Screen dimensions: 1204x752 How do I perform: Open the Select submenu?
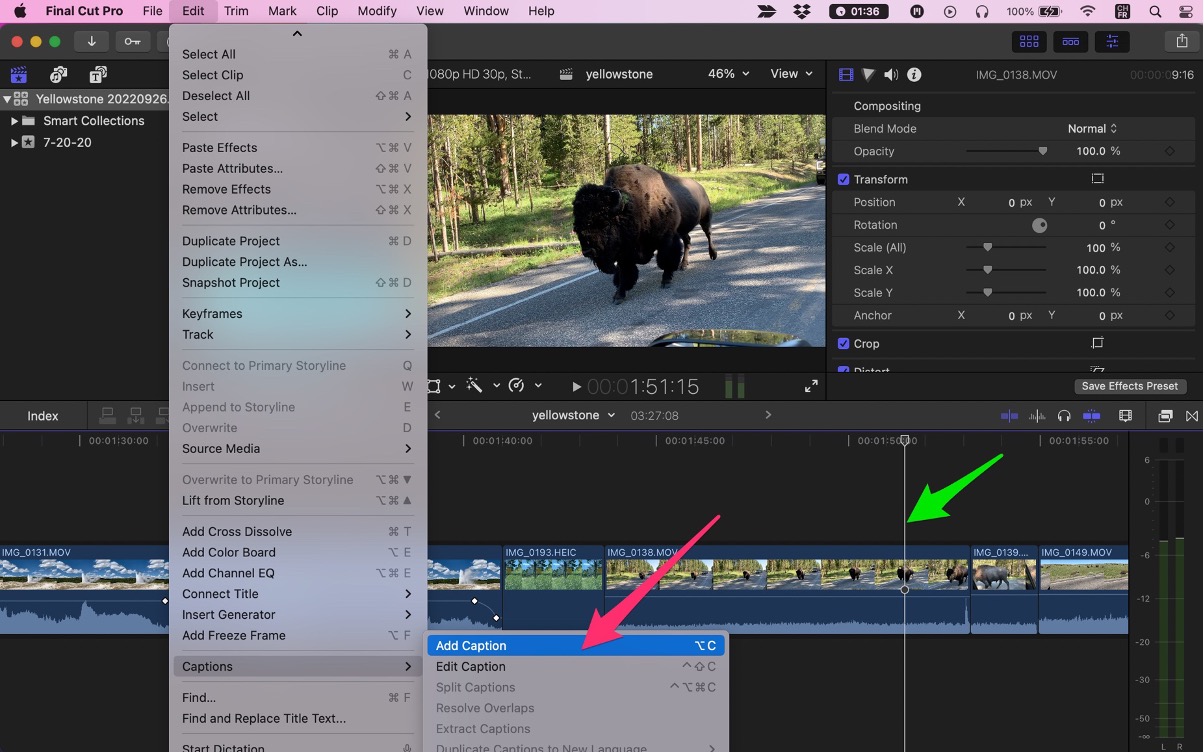pos(297,117)
